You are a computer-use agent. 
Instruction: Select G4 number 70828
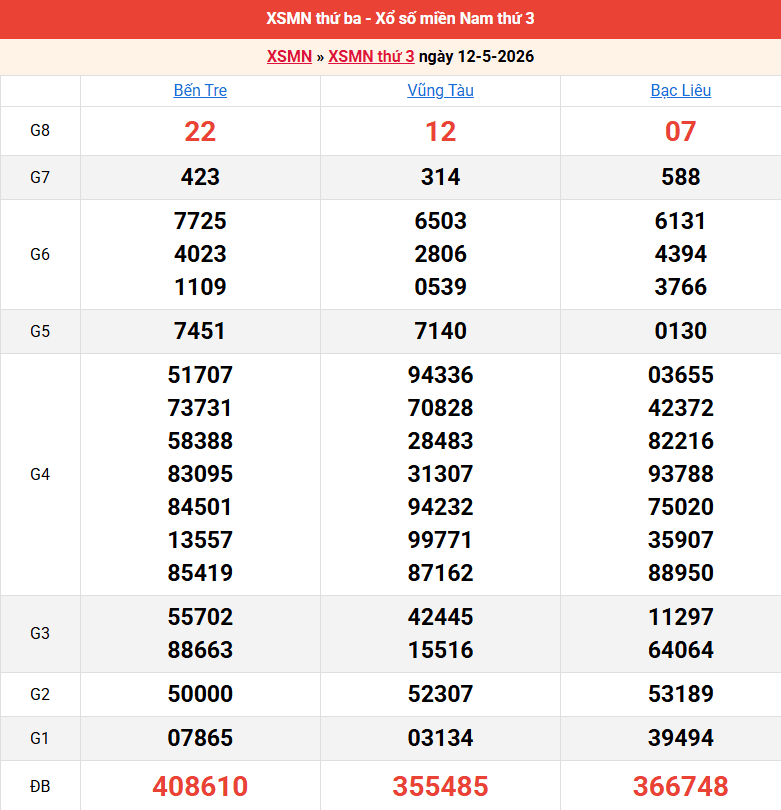pyautogui.click(x=440, y=408)
